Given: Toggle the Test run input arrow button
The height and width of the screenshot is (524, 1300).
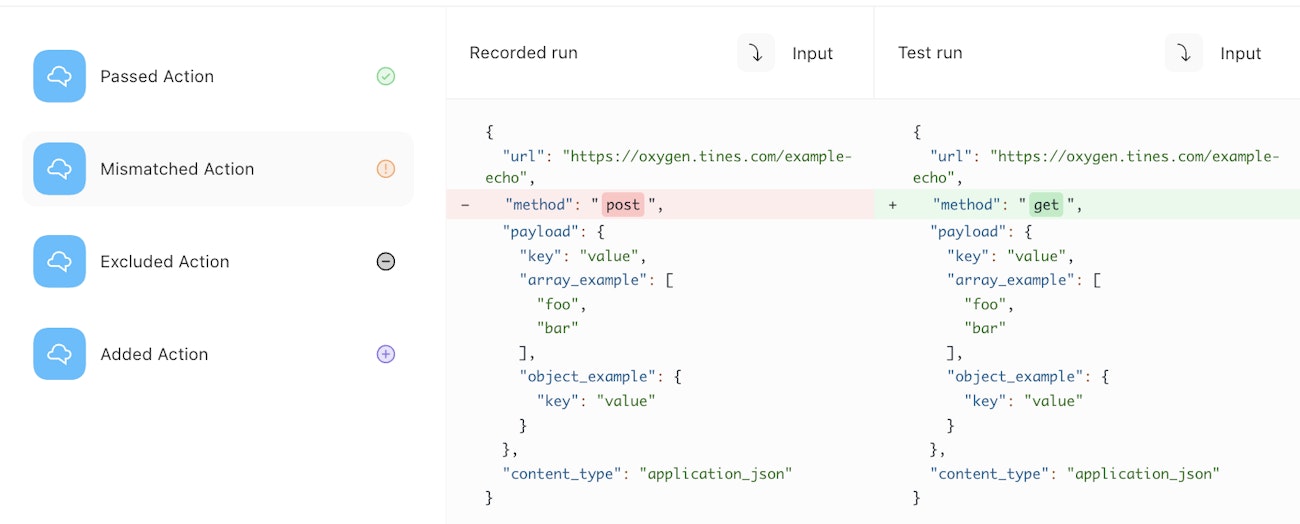Looking at the screenshot, I should point(1183,53).
